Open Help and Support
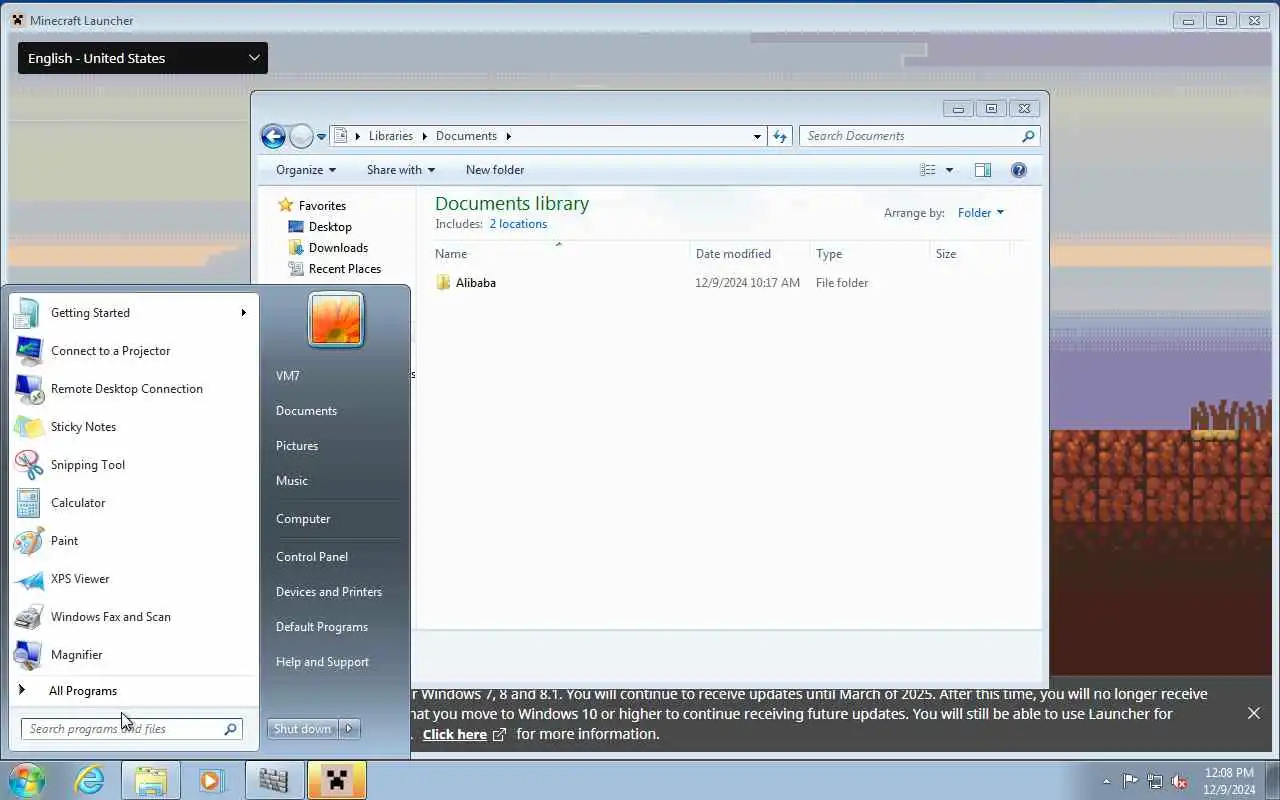 [x=322, y=662]
